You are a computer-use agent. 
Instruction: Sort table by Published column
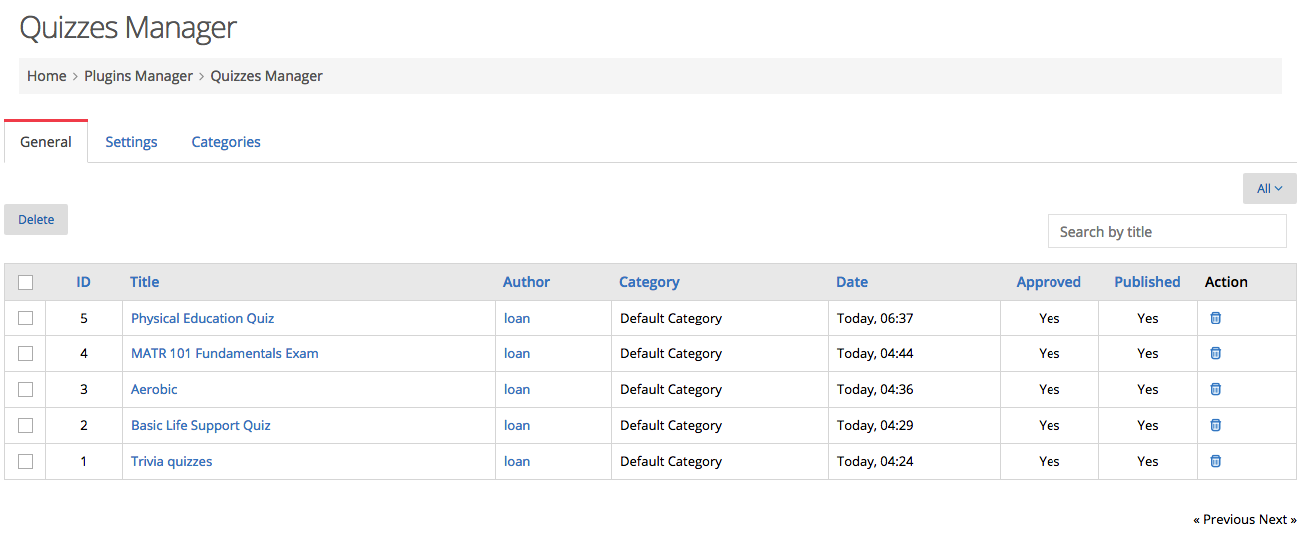[1147, 282]
